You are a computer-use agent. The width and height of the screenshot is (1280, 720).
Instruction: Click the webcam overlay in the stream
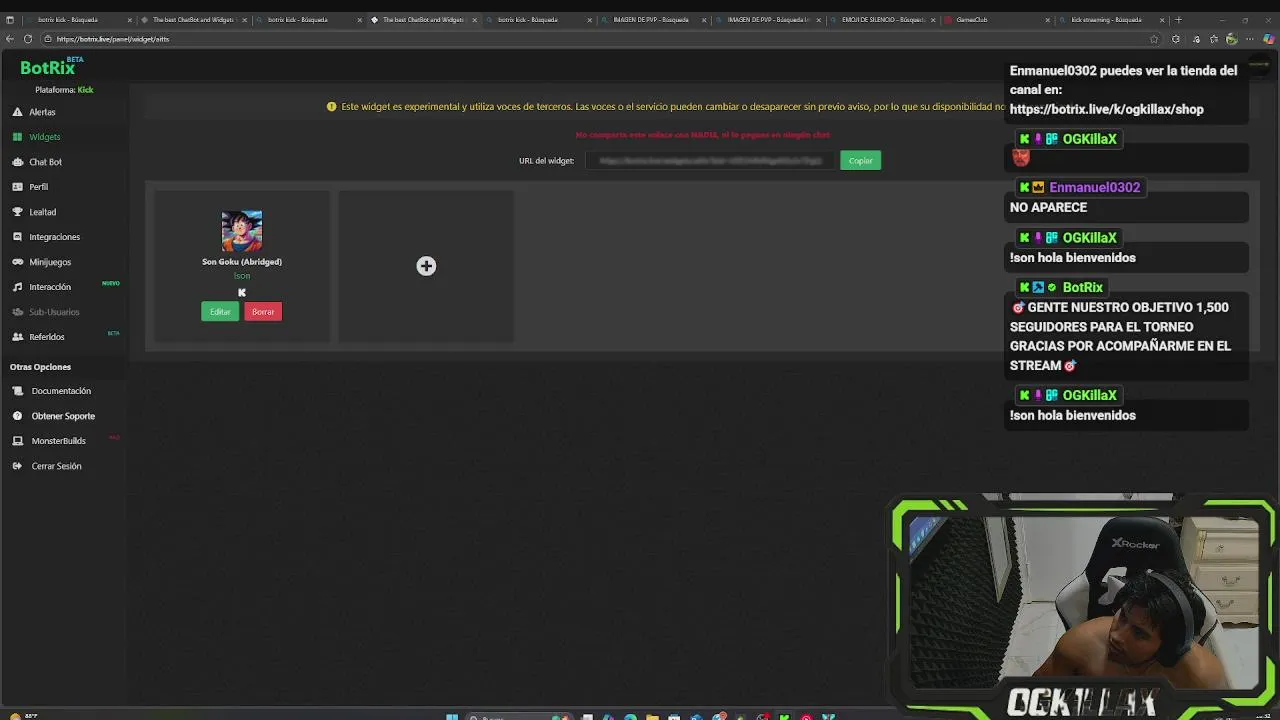(1082, 603)
